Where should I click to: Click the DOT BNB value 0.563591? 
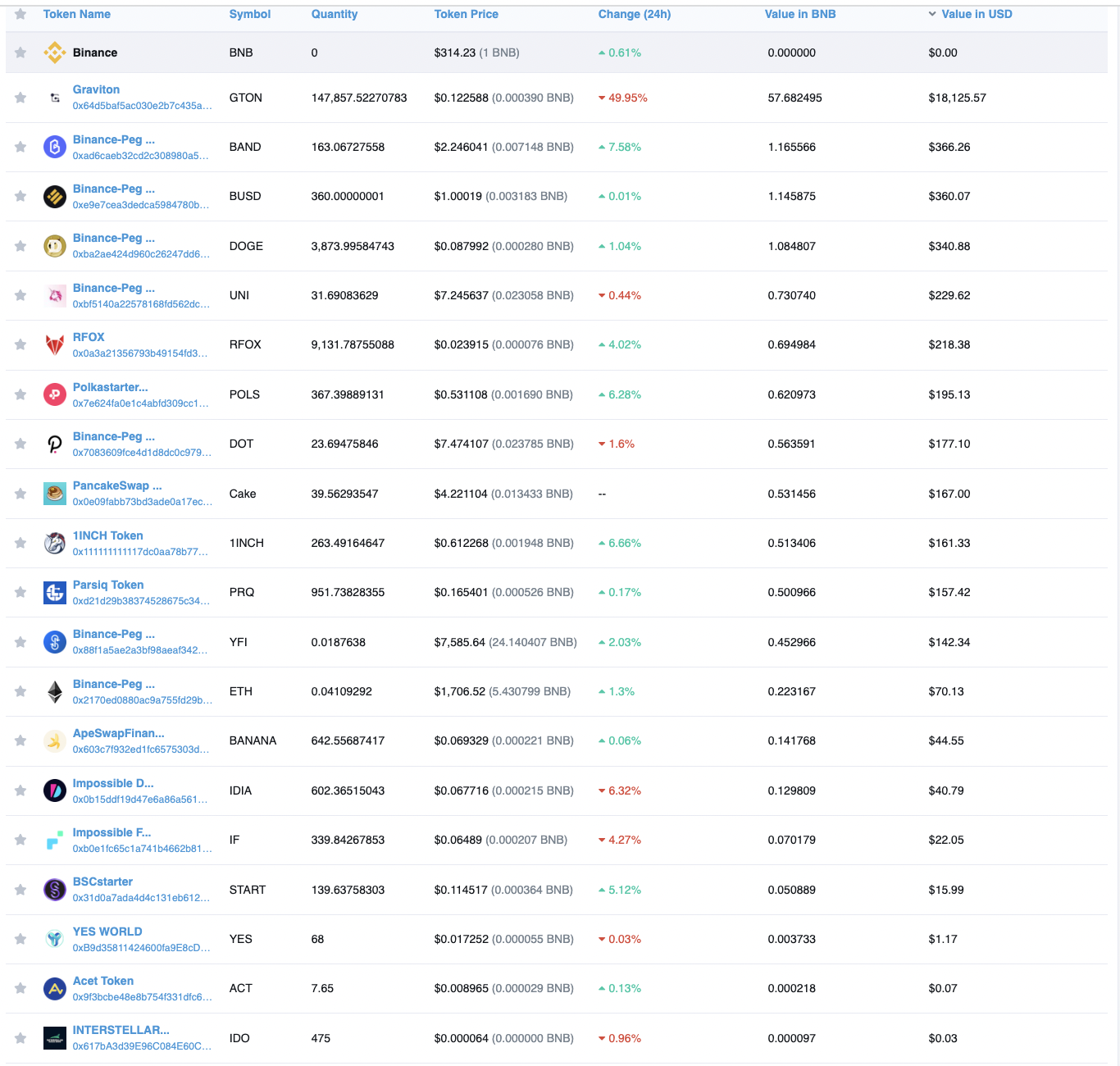point(792,444)
